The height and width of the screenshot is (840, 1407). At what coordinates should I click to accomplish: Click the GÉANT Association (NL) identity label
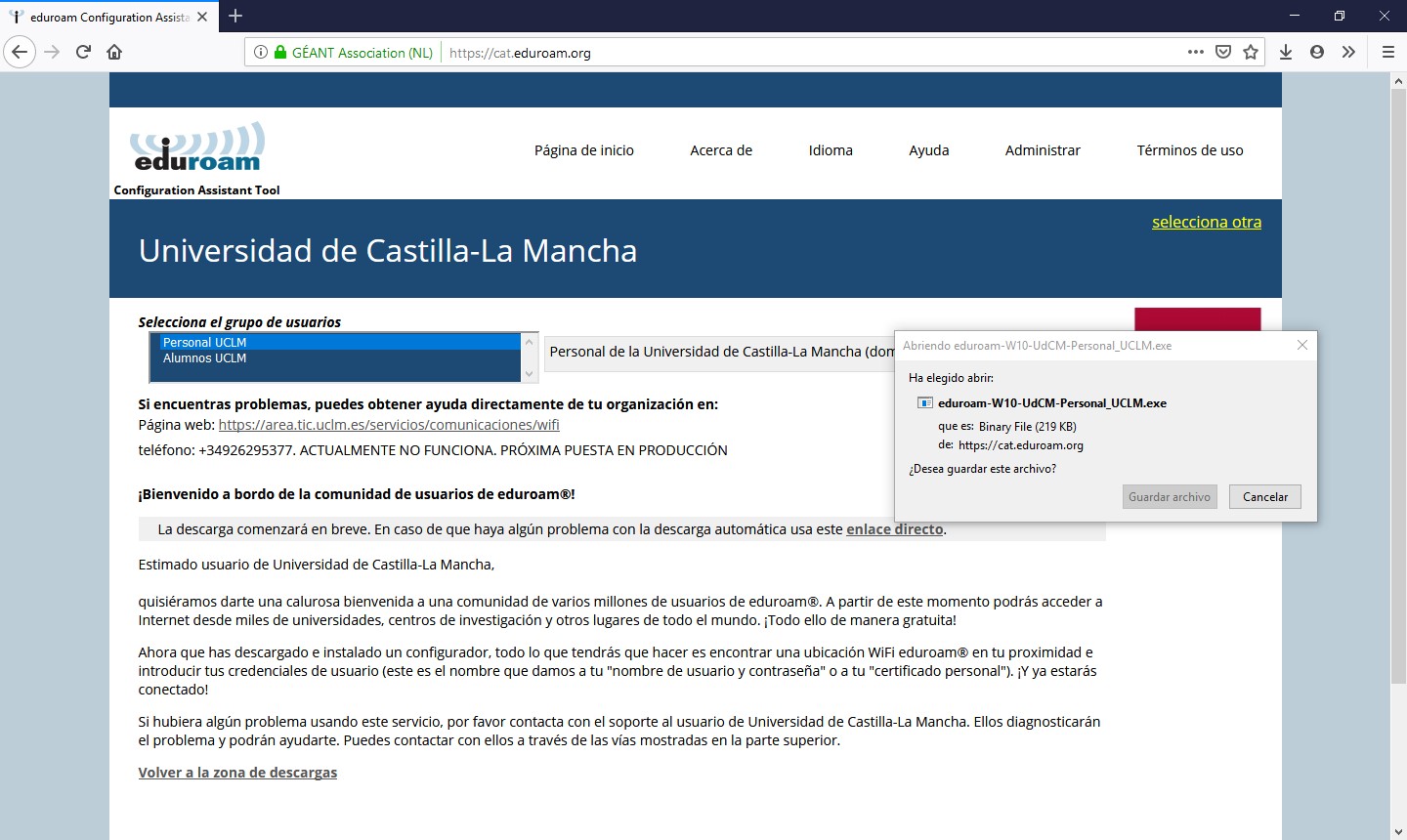click(x=362, y=53)
